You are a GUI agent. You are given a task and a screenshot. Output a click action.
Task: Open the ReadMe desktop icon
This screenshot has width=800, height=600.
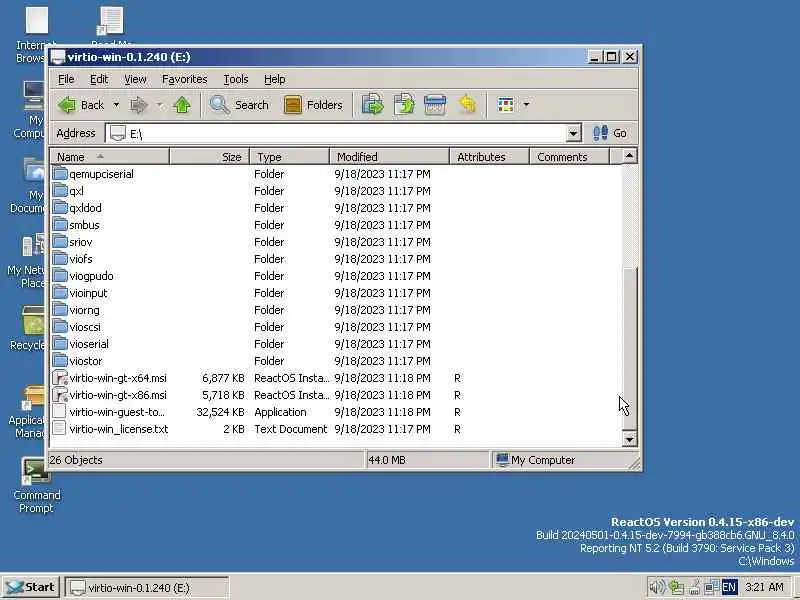pos(112,27)
